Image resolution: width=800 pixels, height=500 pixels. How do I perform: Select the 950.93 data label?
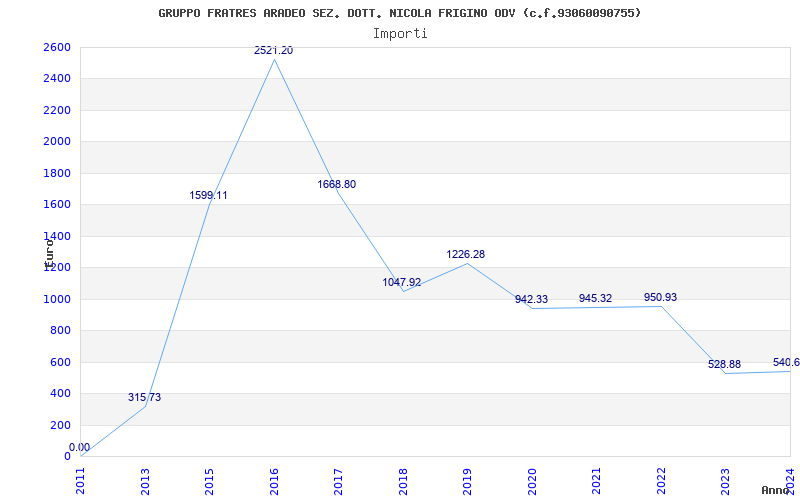660,297
